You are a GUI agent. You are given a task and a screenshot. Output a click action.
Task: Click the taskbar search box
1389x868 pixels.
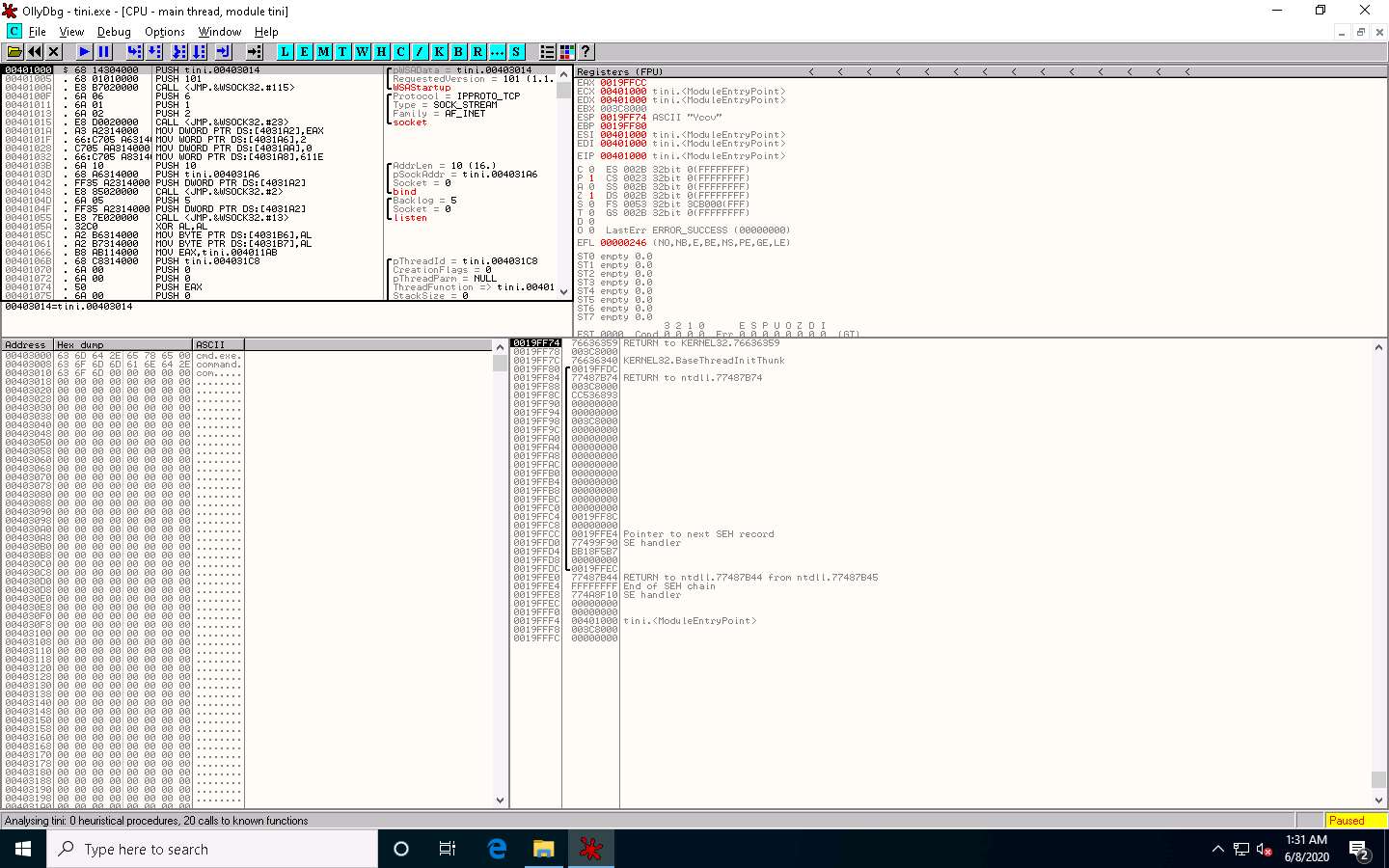point(212,849)
